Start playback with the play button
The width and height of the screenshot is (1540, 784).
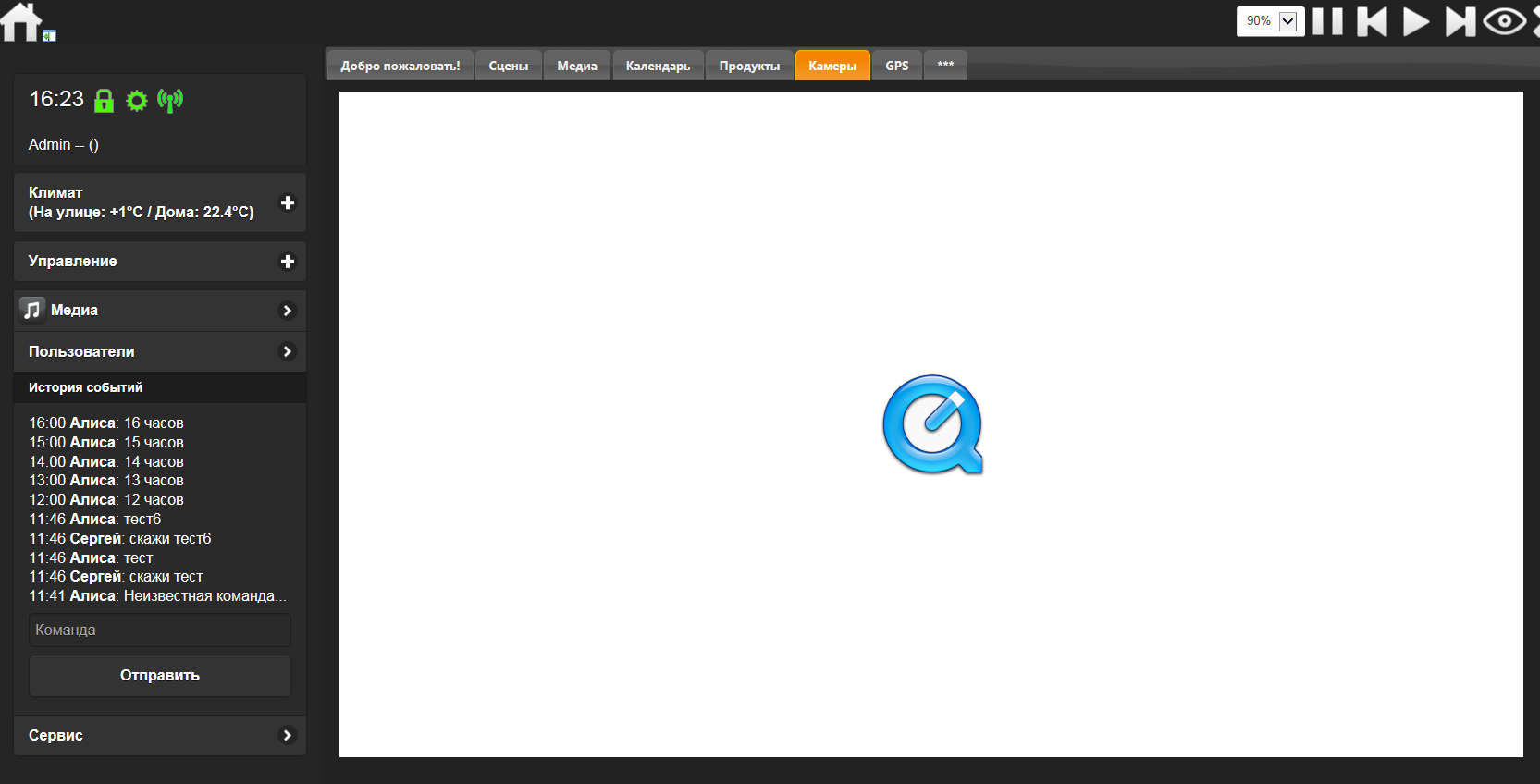point(1415,21)
